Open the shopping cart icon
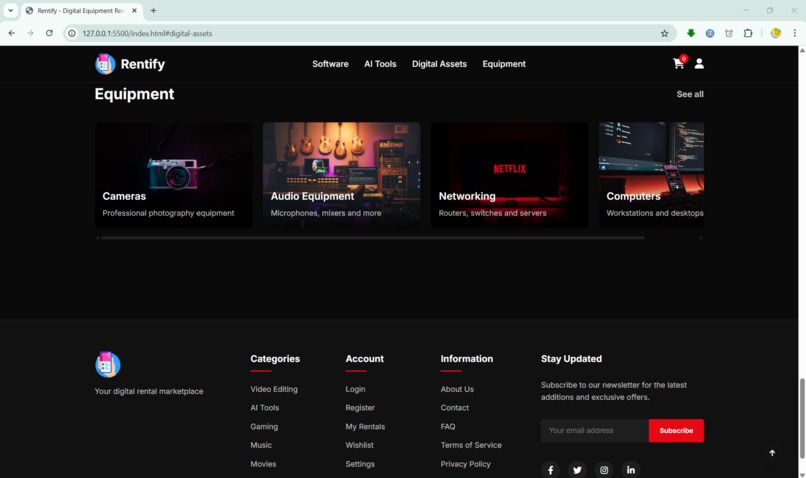806x478 pixels. coord(678,64)
